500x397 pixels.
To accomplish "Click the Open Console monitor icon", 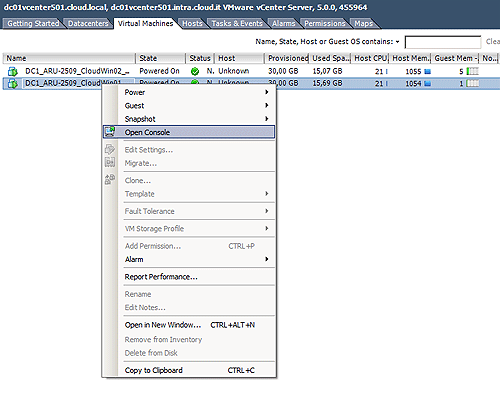I will tap(110, 132).
